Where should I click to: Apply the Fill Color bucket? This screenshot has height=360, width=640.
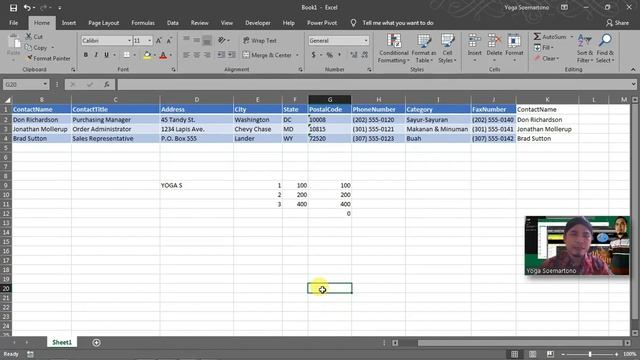(x=147, y=55)
